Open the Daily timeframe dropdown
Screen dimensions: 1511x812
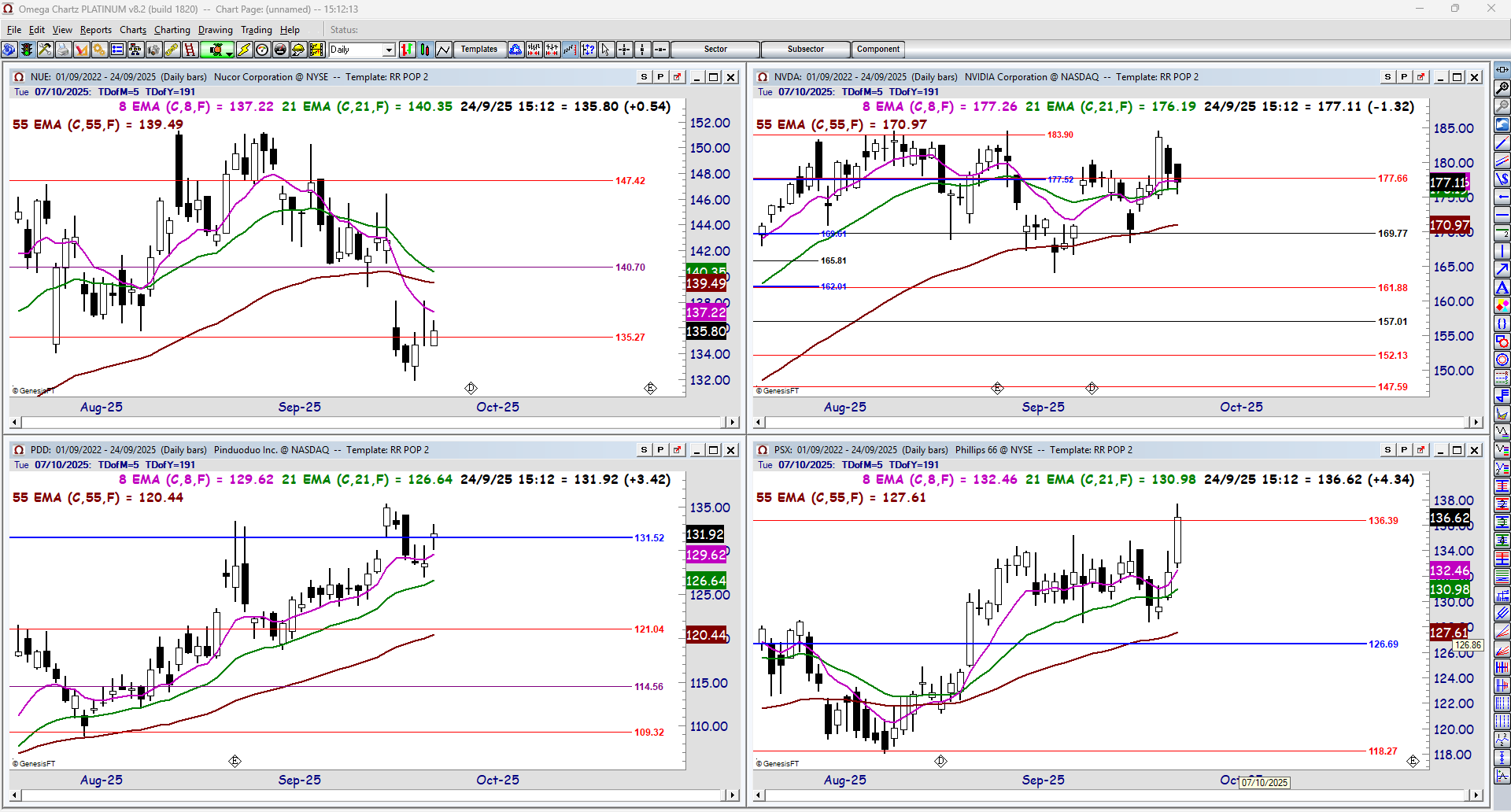[389, 50]
